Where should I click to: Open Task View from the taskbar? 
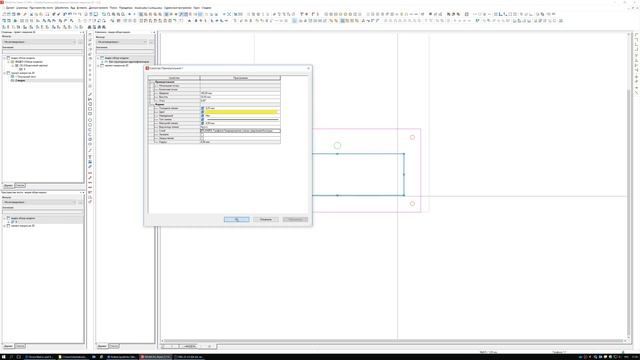point(18,357)
